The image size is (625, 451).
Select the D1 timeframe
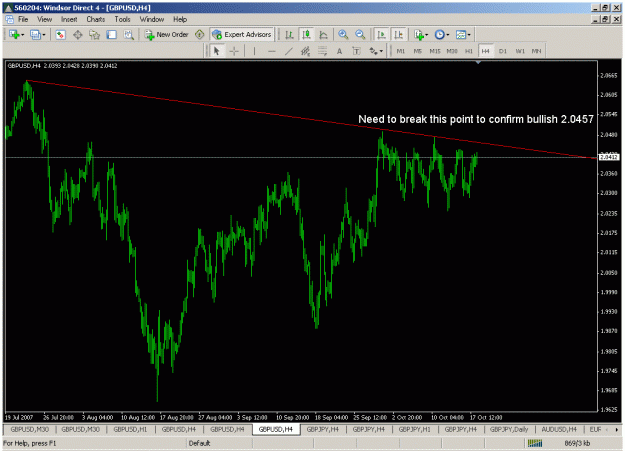(503, 51)
